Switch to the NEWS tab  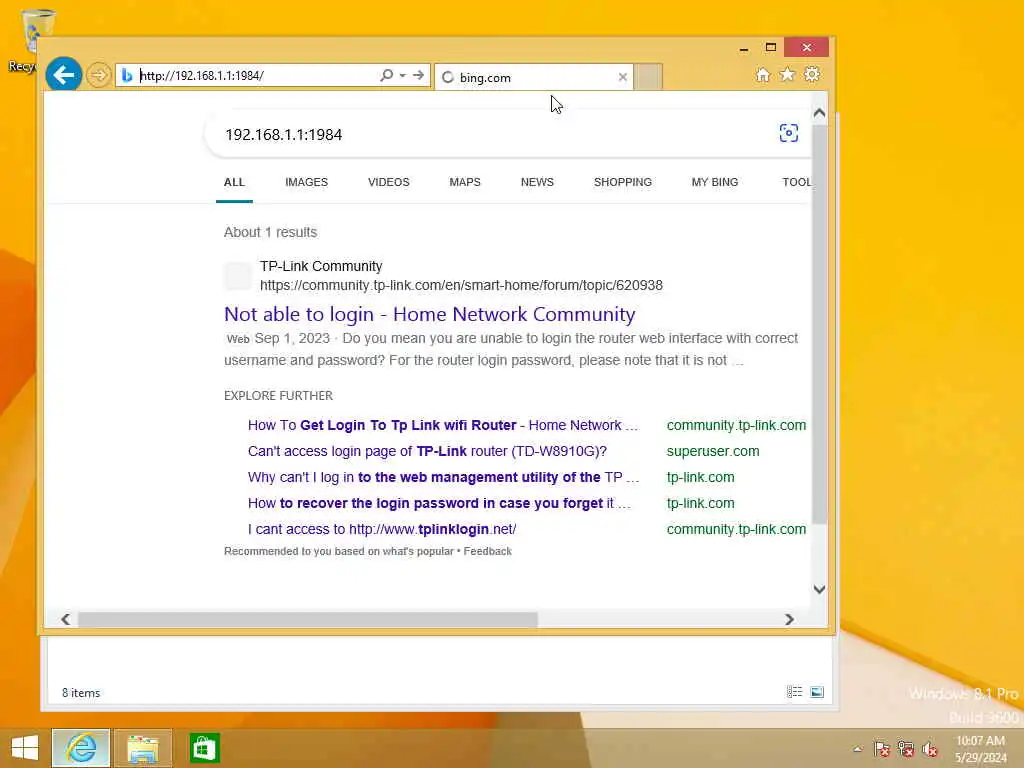[537, 182]
